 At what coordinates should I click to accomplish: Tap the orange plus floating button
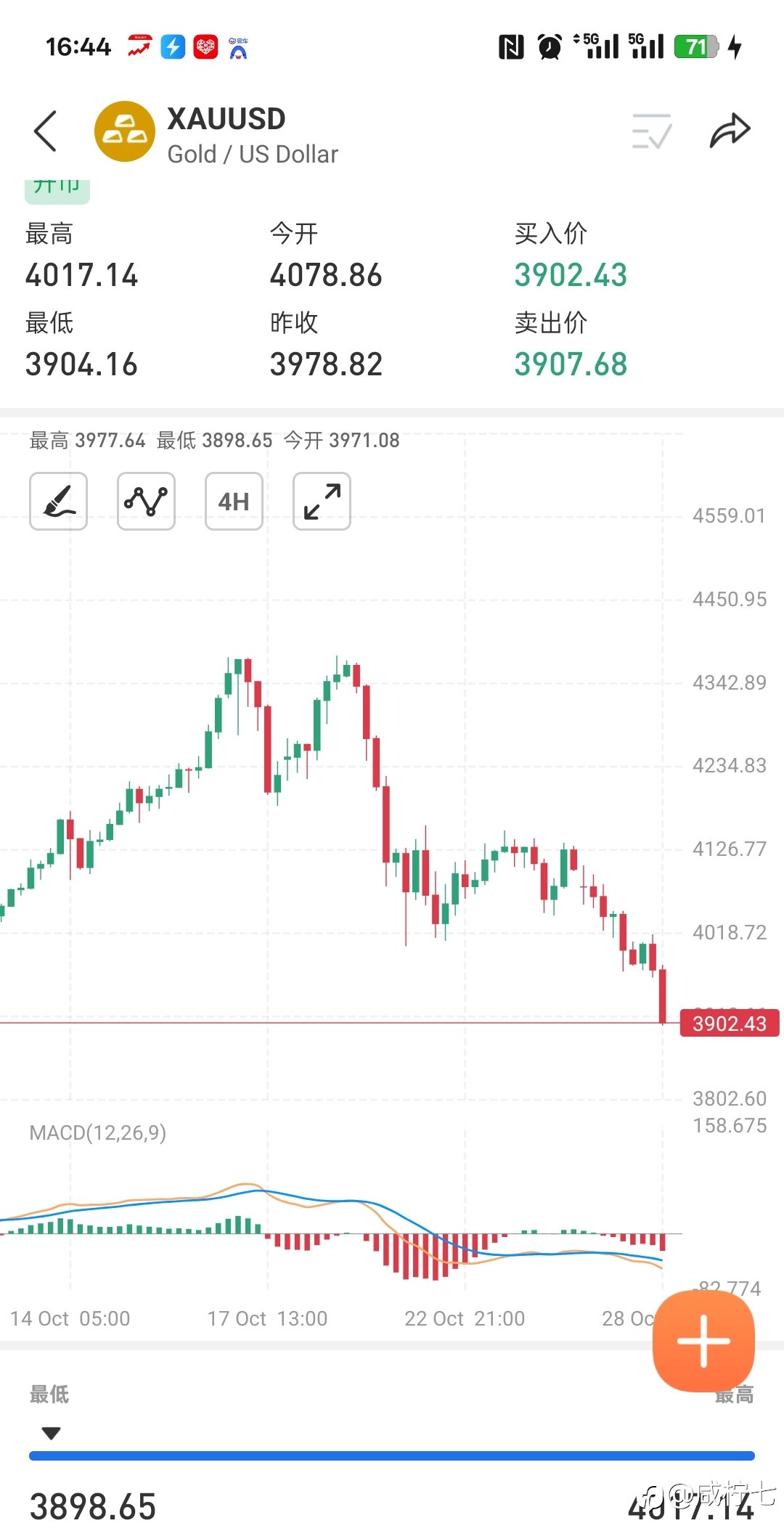click(x=703, y=1341)
